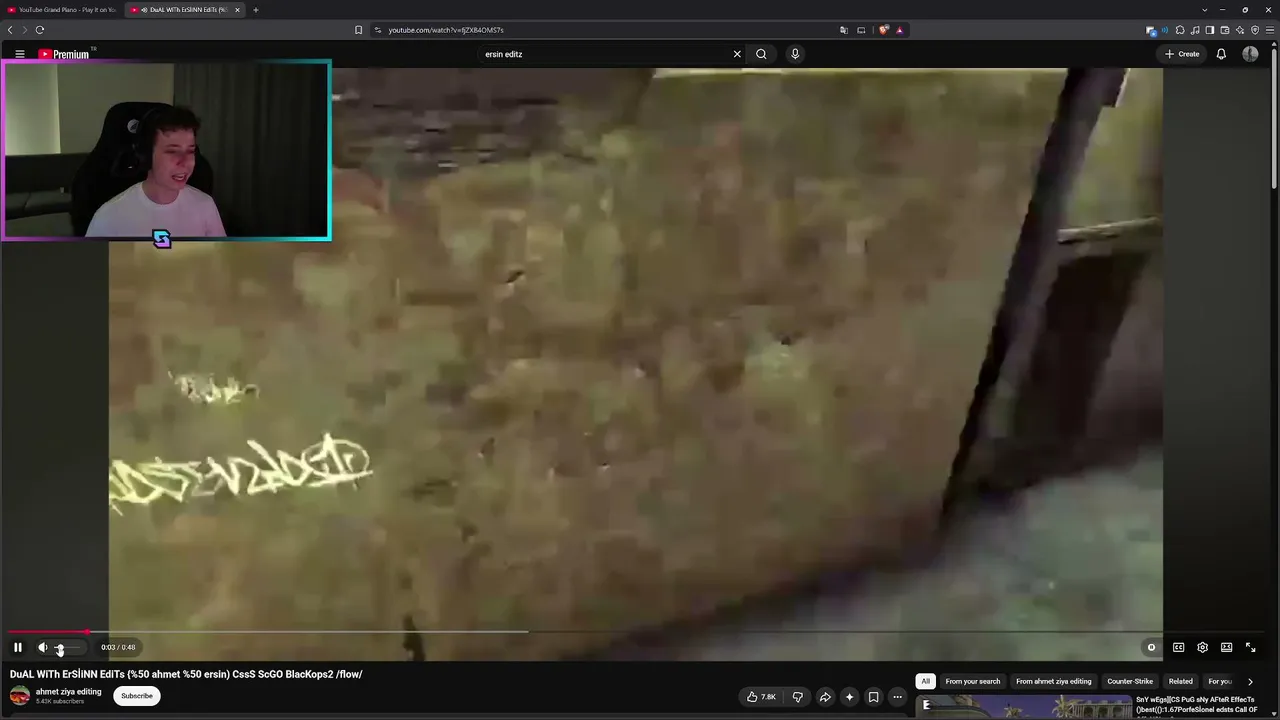Viewport: 1280px width, 720px height.
Task: Reload the current page
Action: coord(40,30)
